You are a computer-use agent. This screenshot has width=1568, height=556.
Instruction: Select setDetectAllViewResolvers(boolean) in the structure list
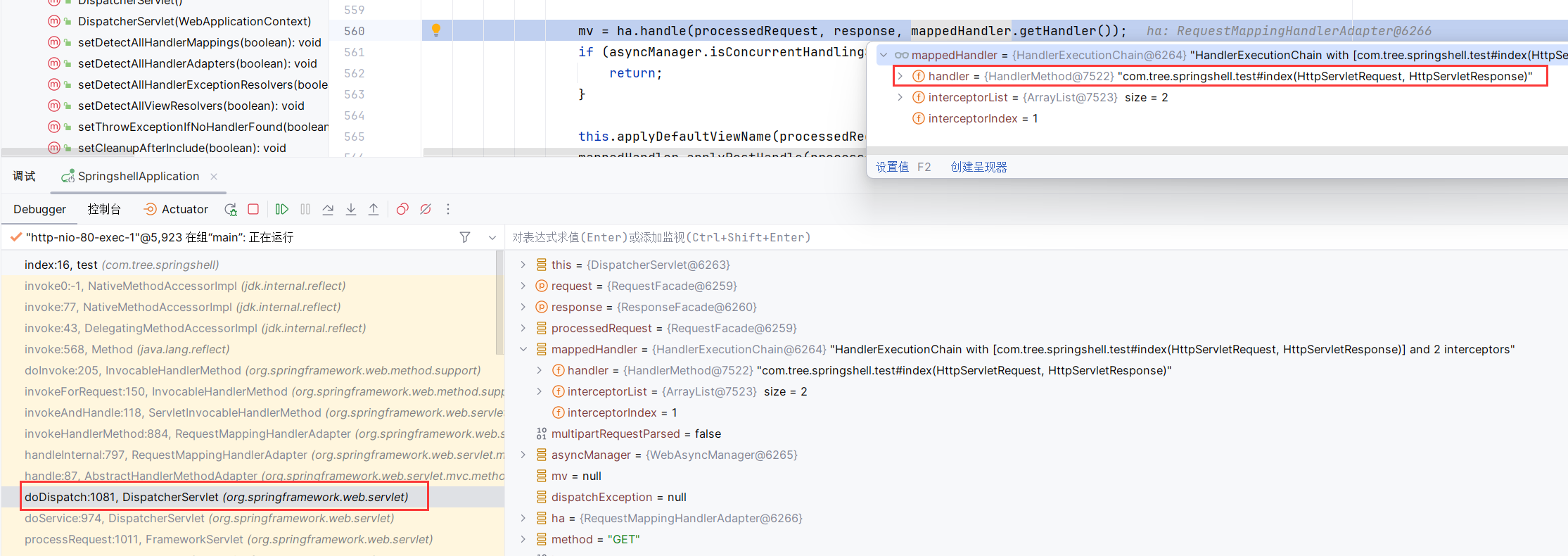(191, 106)
